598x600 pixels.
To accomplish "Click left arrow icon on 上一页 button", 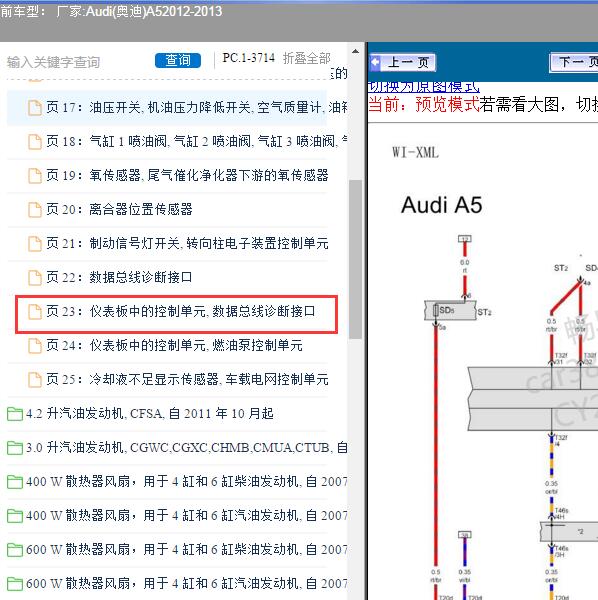I will click(375, 62).
